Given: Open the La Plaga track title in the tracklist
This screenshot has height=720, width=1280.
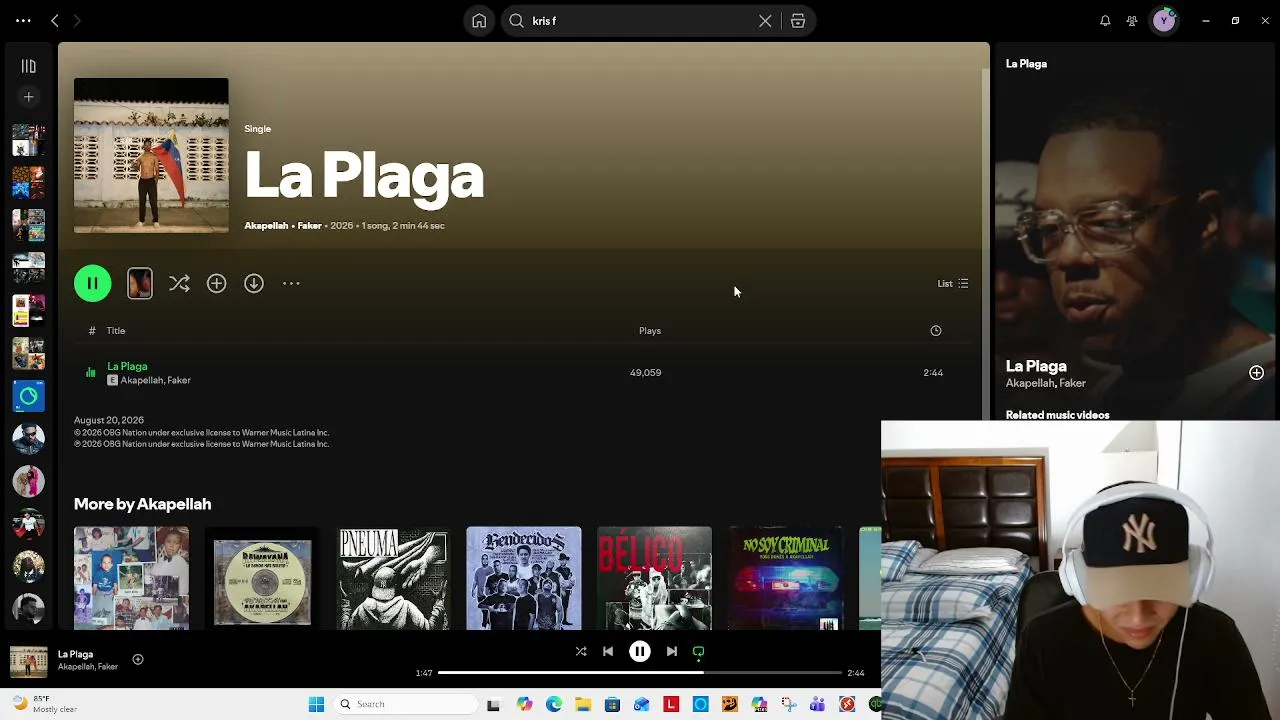Looking at the screenshot, I should coord(127,366).
